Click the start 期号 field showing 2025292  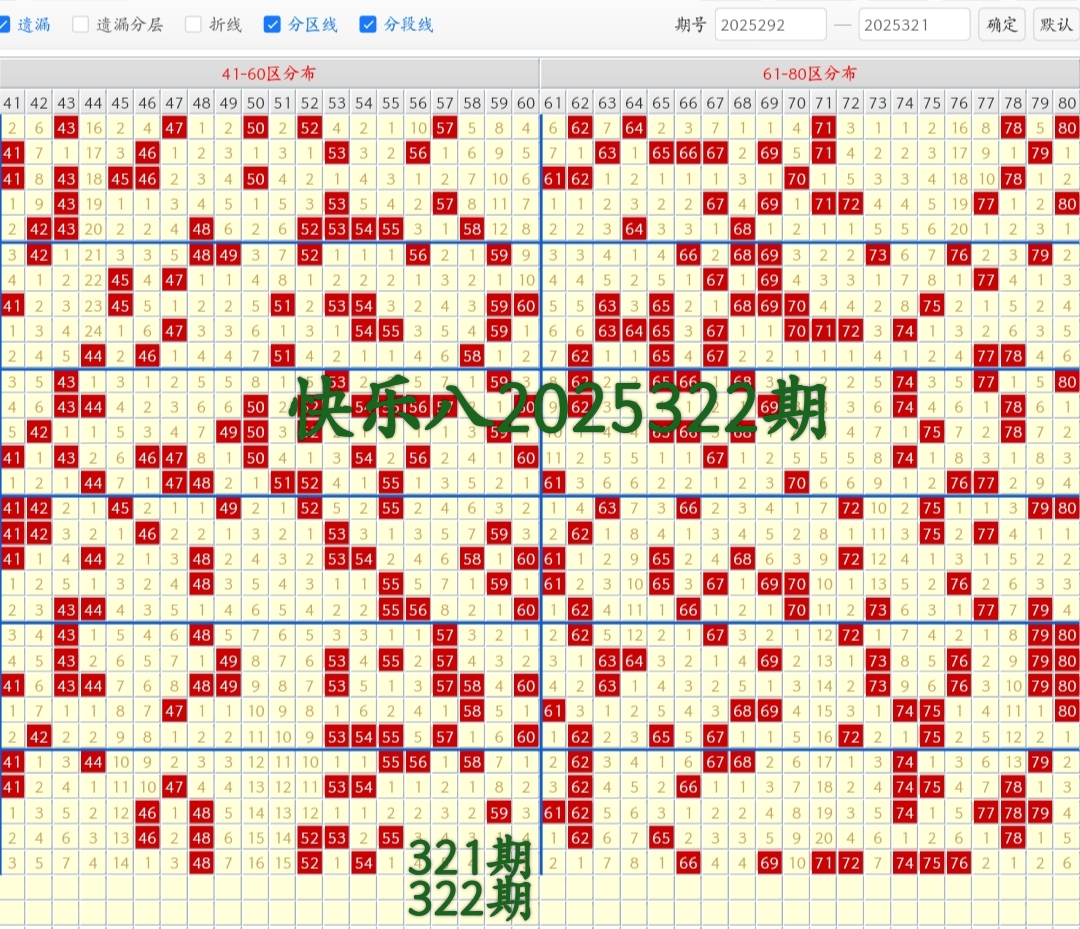tap(770, 25)
